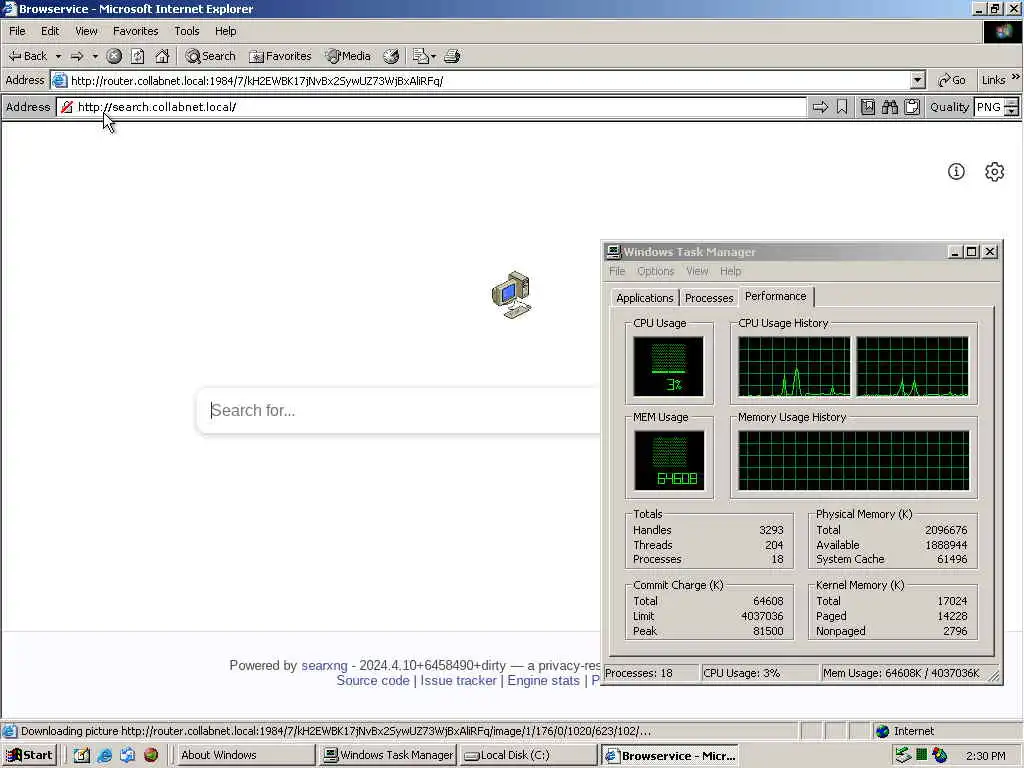Click the Go button
The image size is (1024, 768).
tap(952, 80)
